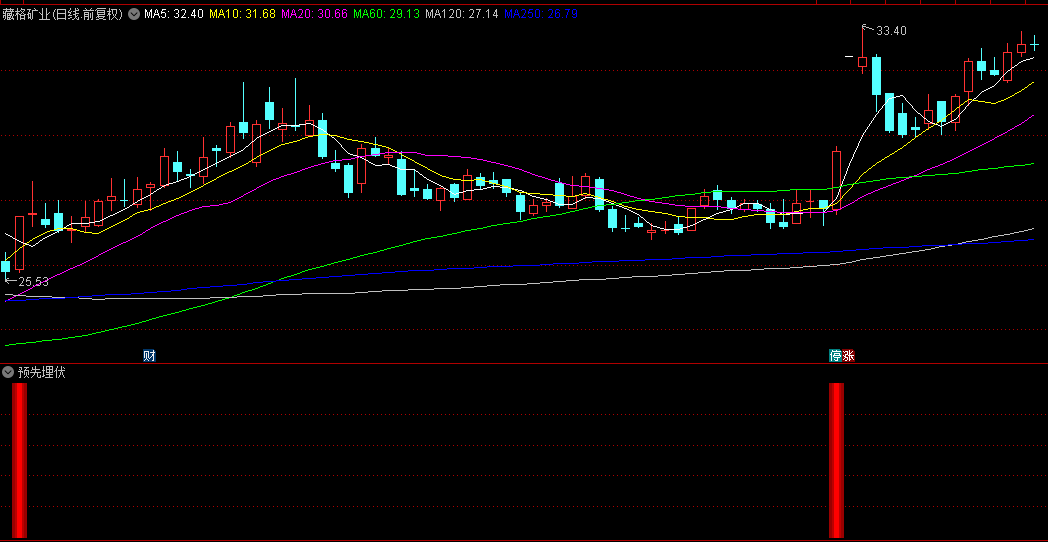Select the MA60: 29.13 label
This screenshot has width=1048, height=542.
(x=386, y=13)
